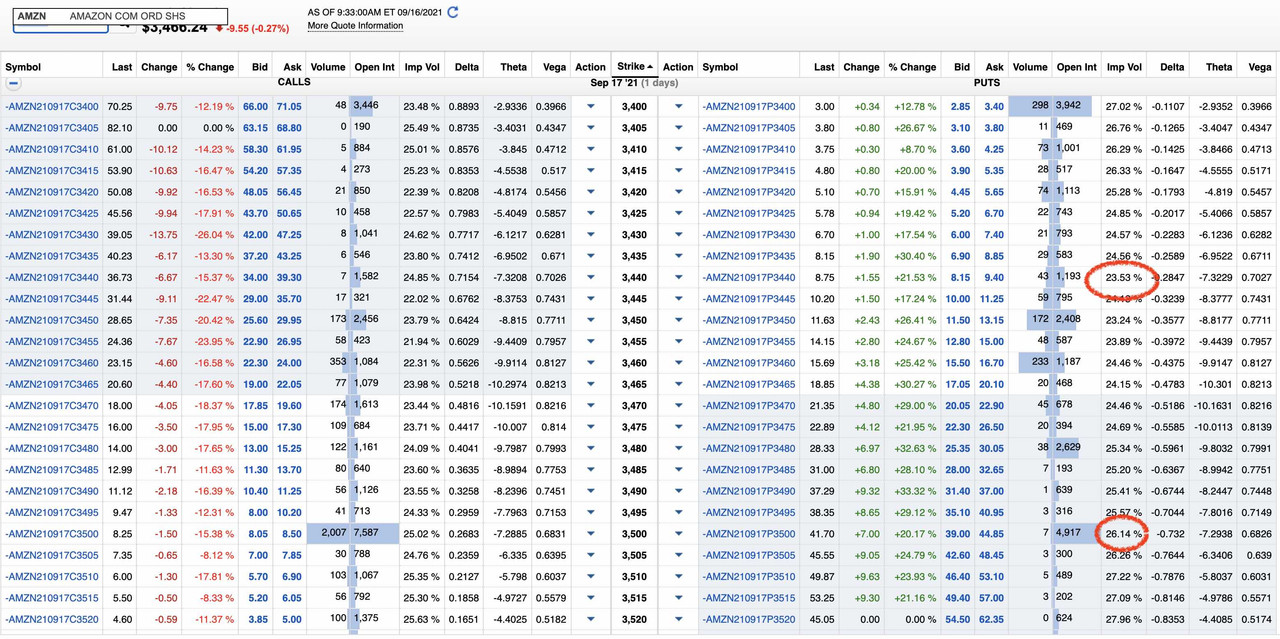1280x639 pixels.
Task: Sort calls by the Open Int column header
Action: 375,67
